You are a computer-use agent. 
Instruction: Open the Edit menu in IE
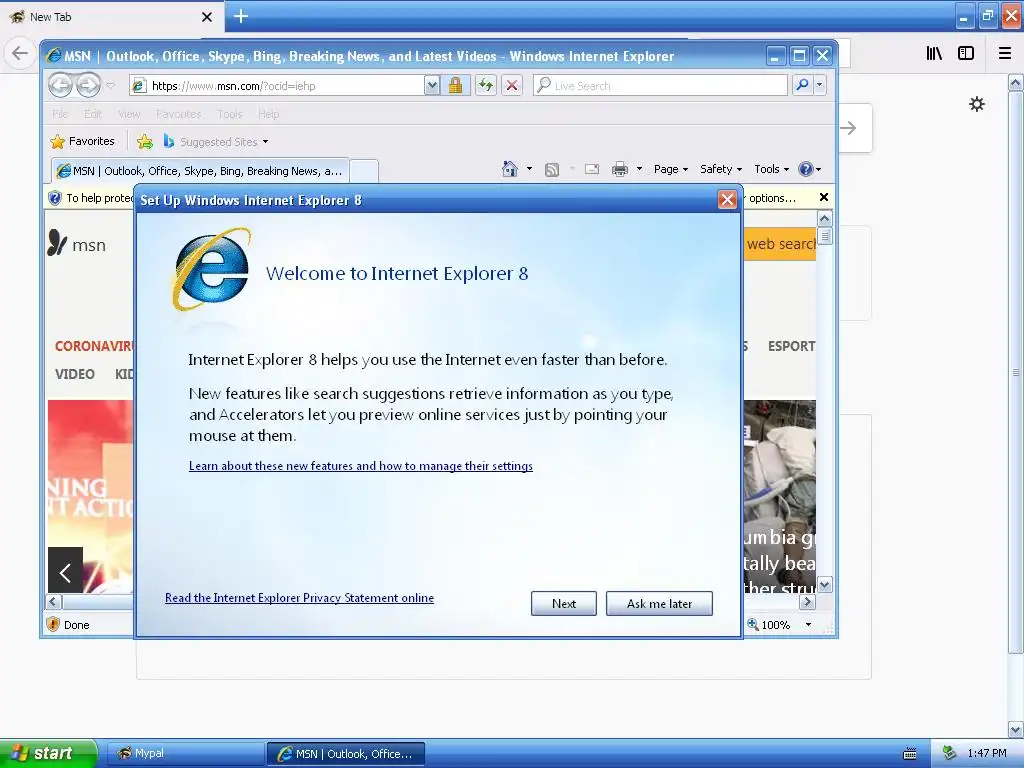pos(93,114)
